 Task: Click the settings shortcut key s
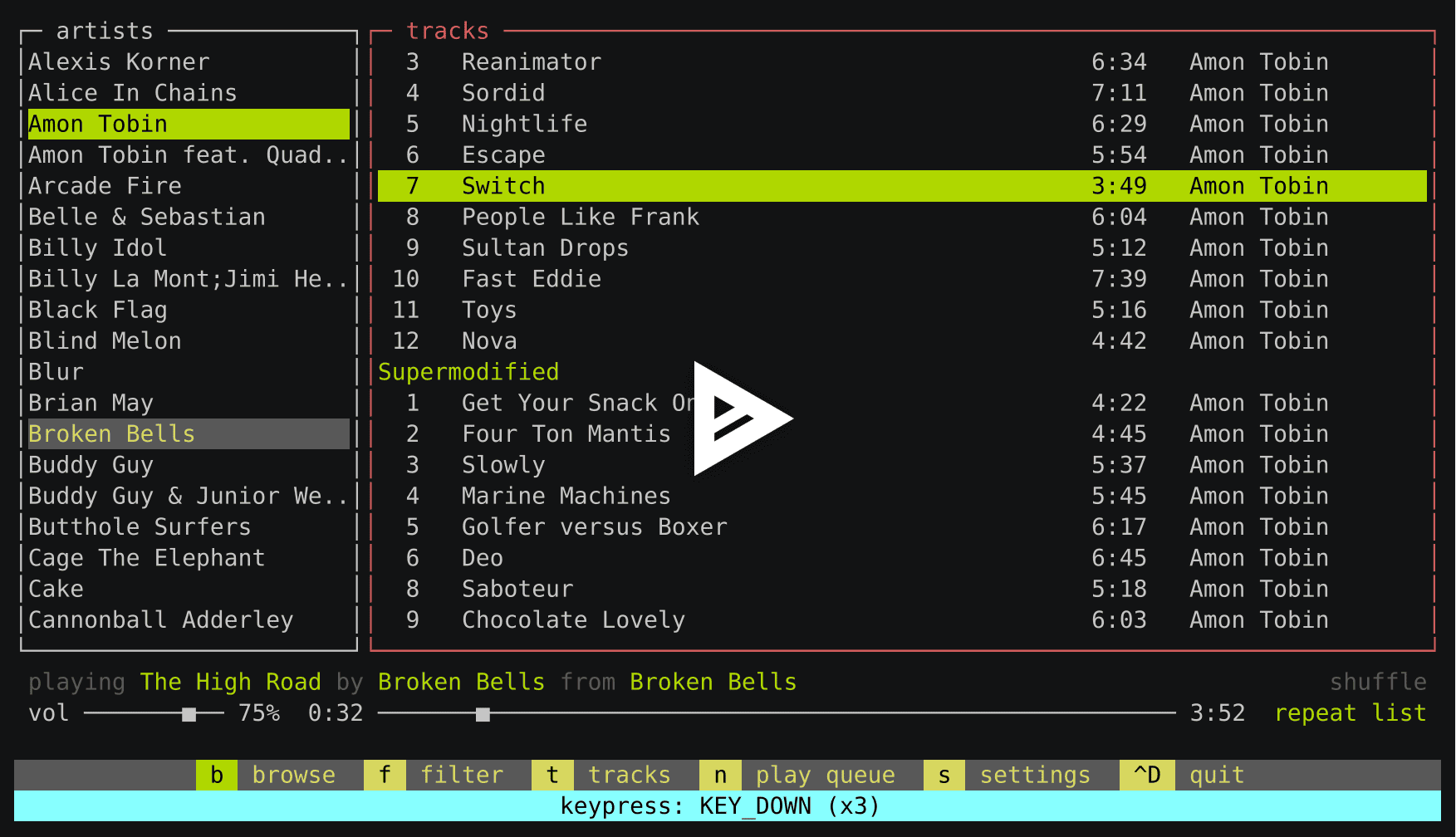(x=944, y=774)
